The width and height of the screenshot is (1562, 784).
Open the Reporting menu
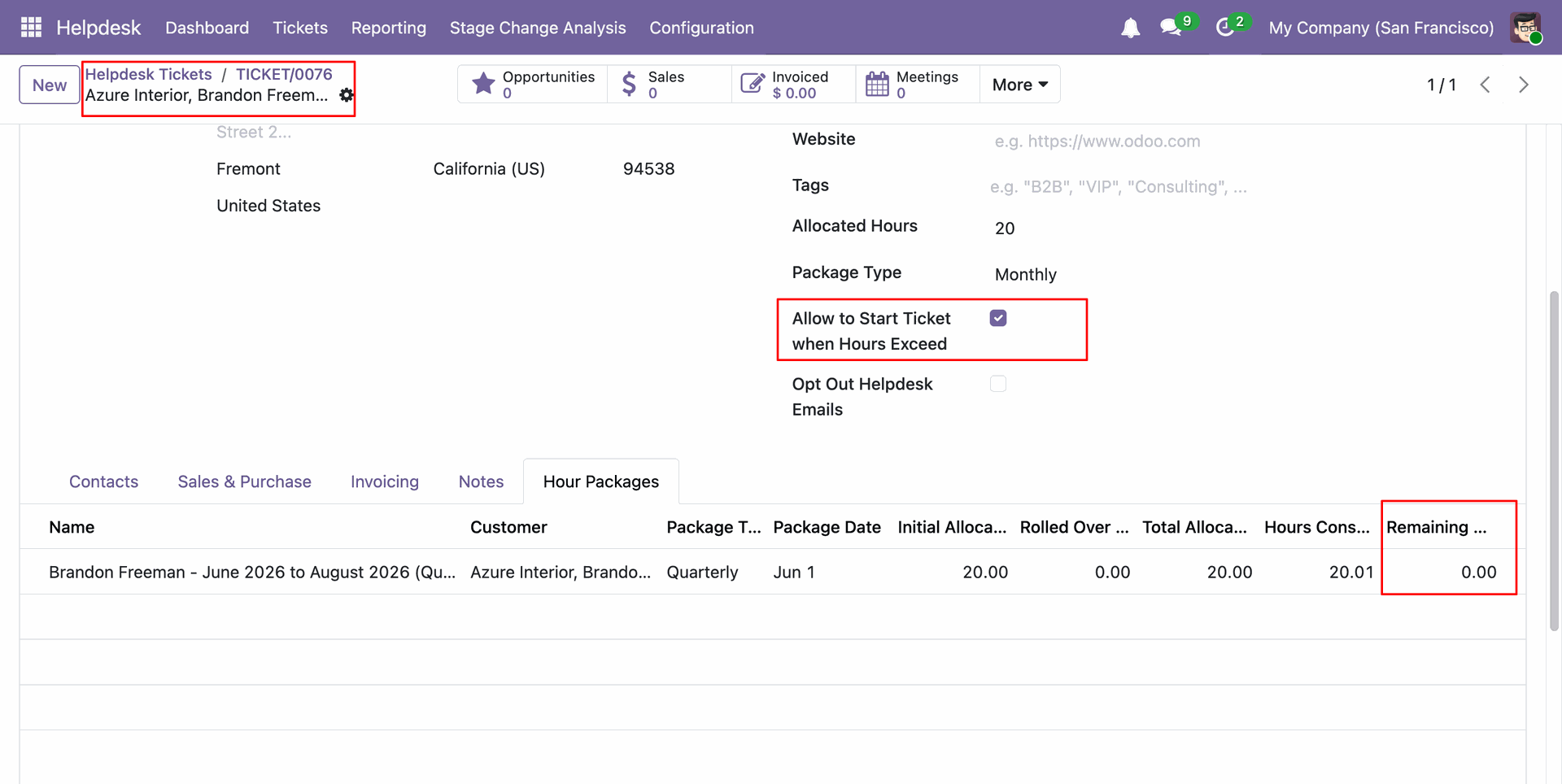pos(389,28)
